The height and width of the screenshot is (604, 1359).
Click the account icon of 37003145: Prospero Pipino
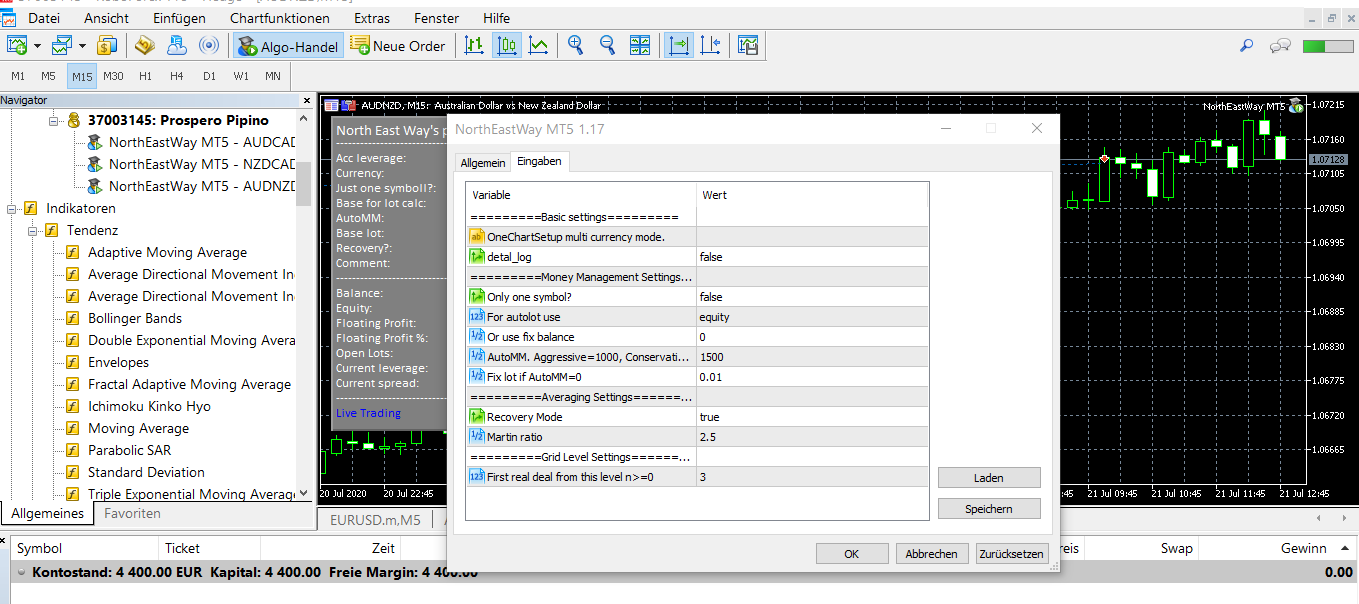click(74, 120)
